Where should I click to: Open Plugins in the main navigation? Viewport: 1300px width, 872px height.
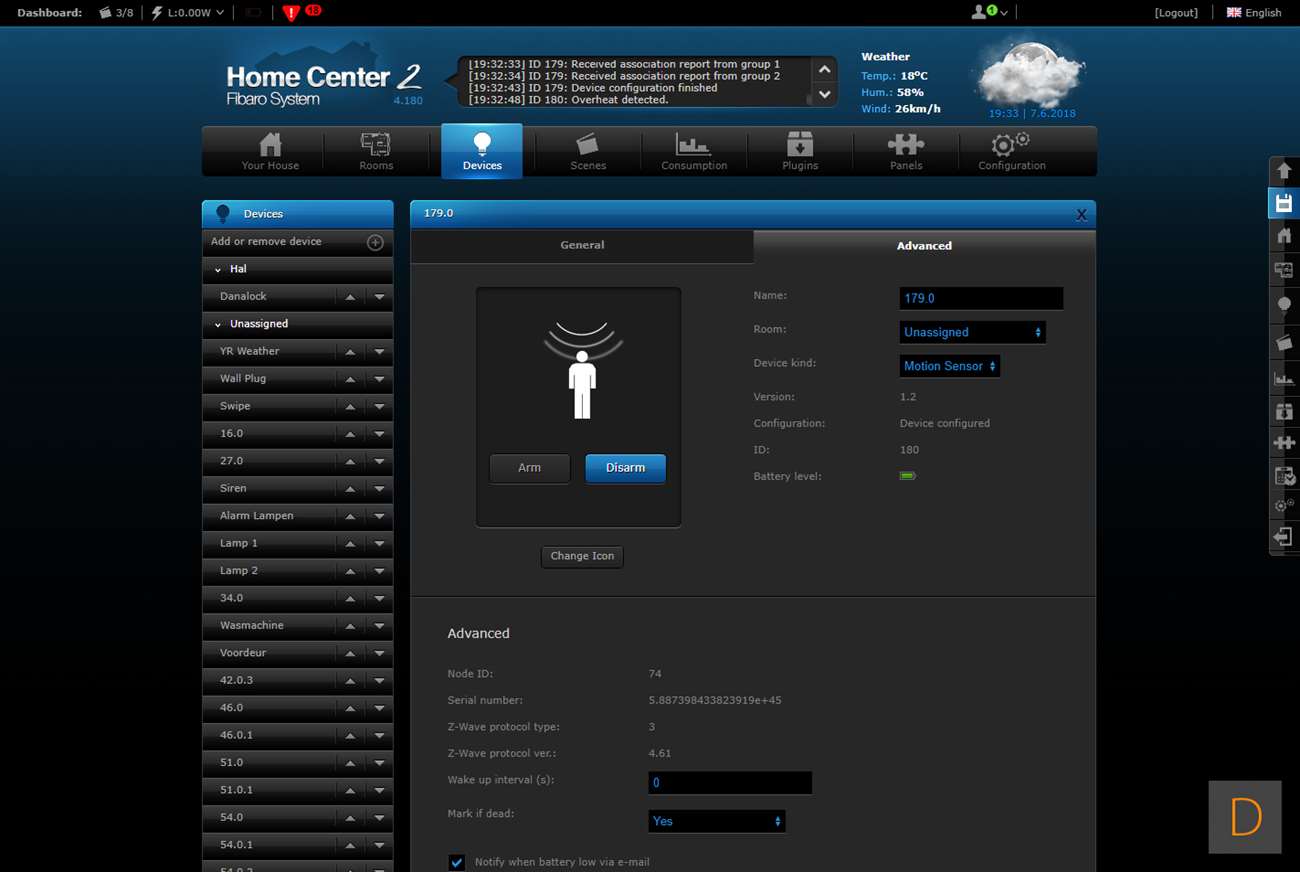point(800,152)
